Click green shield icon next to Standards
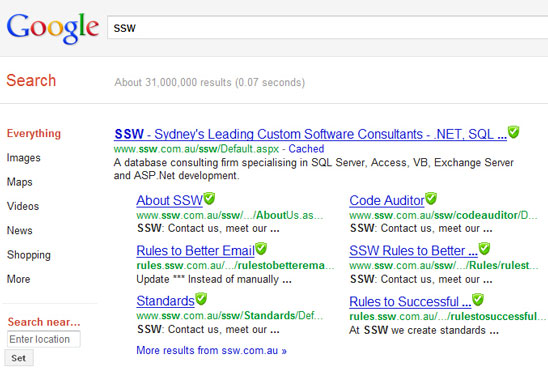Image resolution: width=548 pixels, height=370 pixels. (201, 299)
